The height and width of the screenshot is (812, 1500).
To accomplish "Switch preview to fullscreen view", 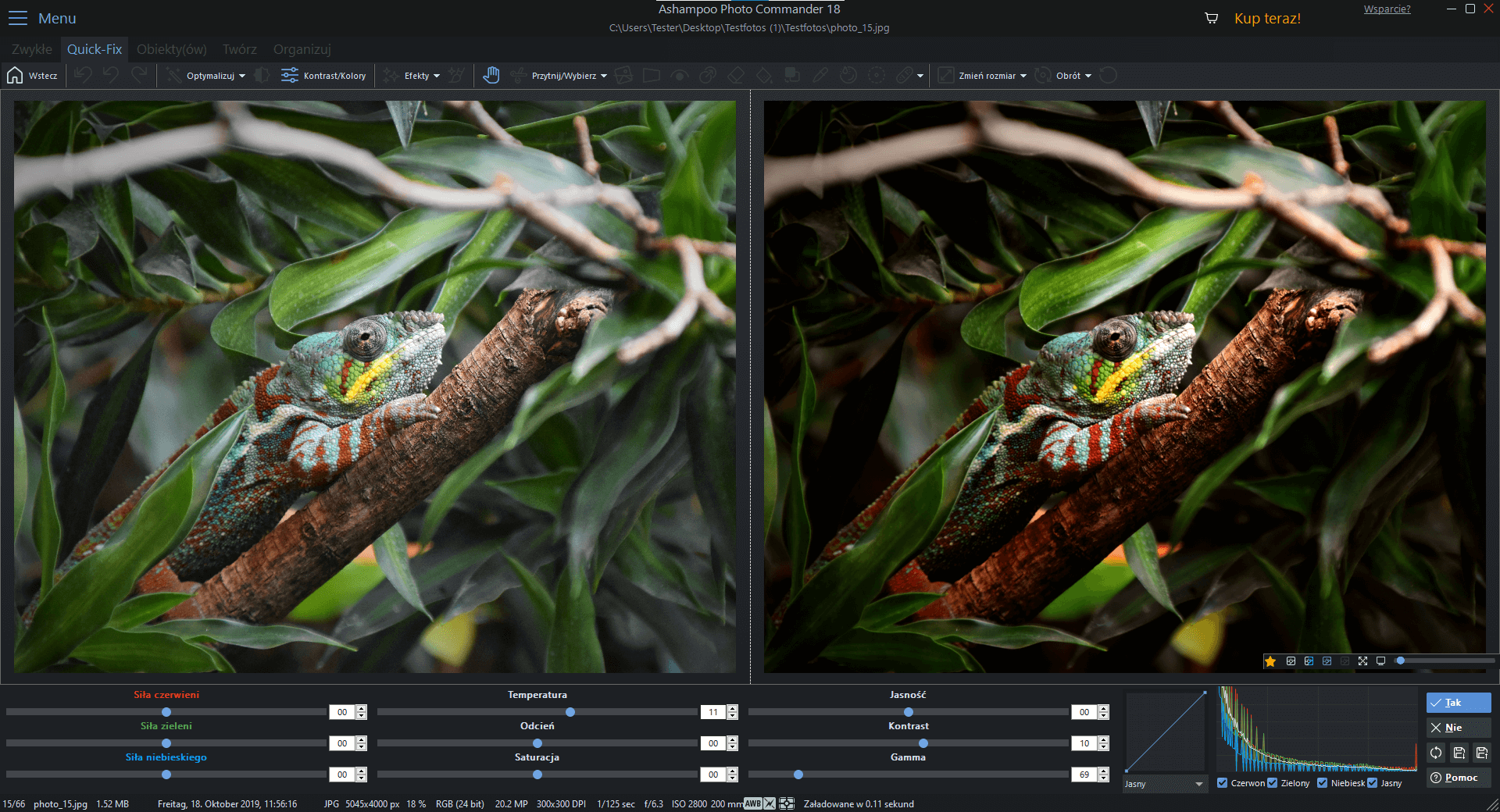I will pos(1362,661).
